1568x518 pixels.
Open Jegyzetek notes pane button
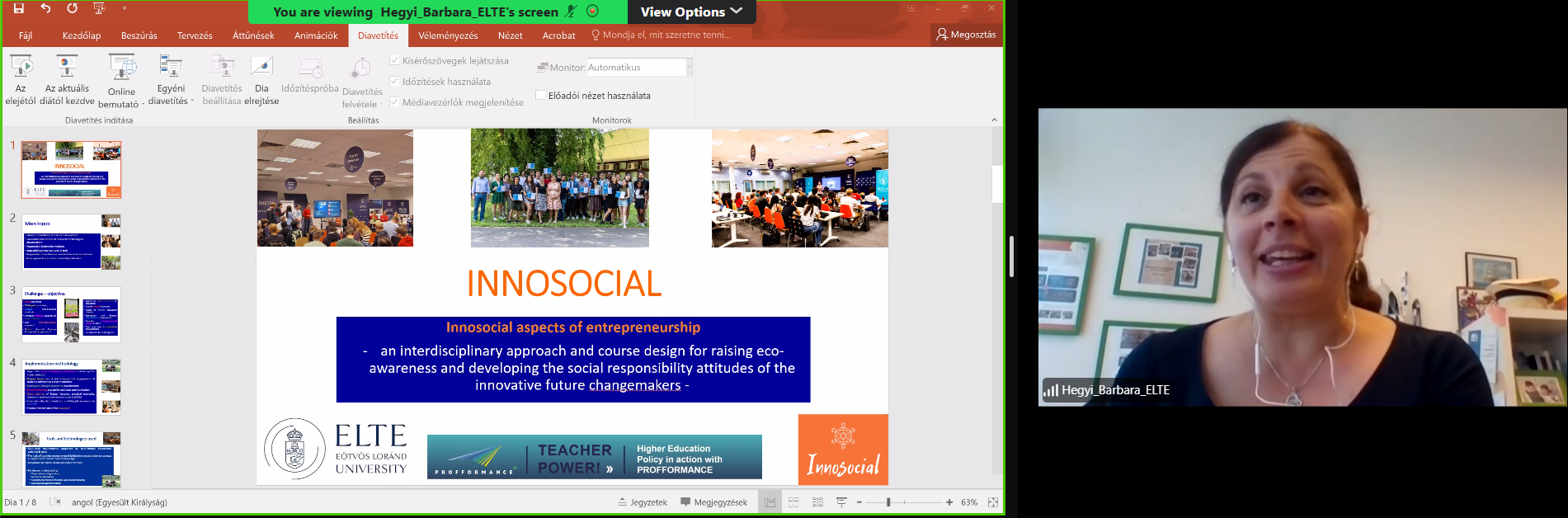(x=643, y=502)
